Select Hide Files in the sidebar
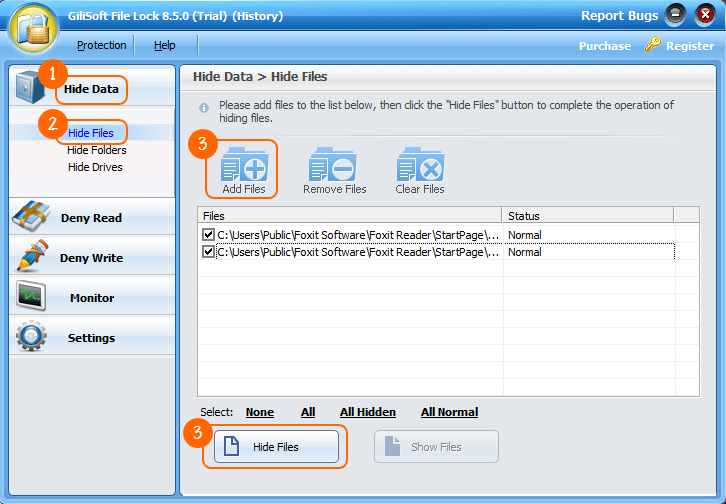The width and height of the screenshot is (726, 504). pyautogui.click(x=91, y=133)
